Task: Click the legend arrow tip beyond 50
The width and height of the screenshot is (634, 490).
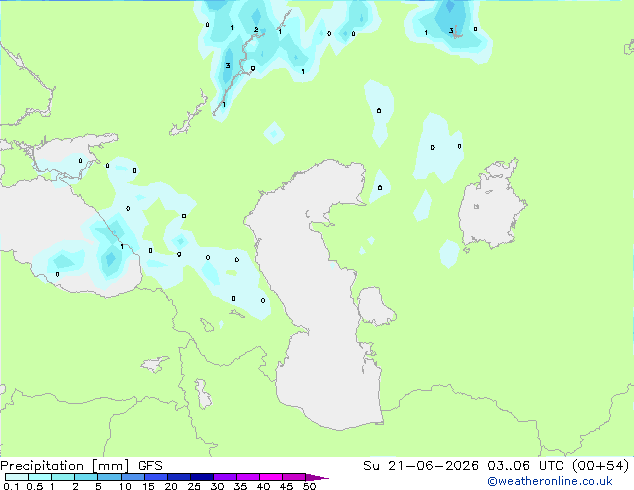Action: pos(317,477)
